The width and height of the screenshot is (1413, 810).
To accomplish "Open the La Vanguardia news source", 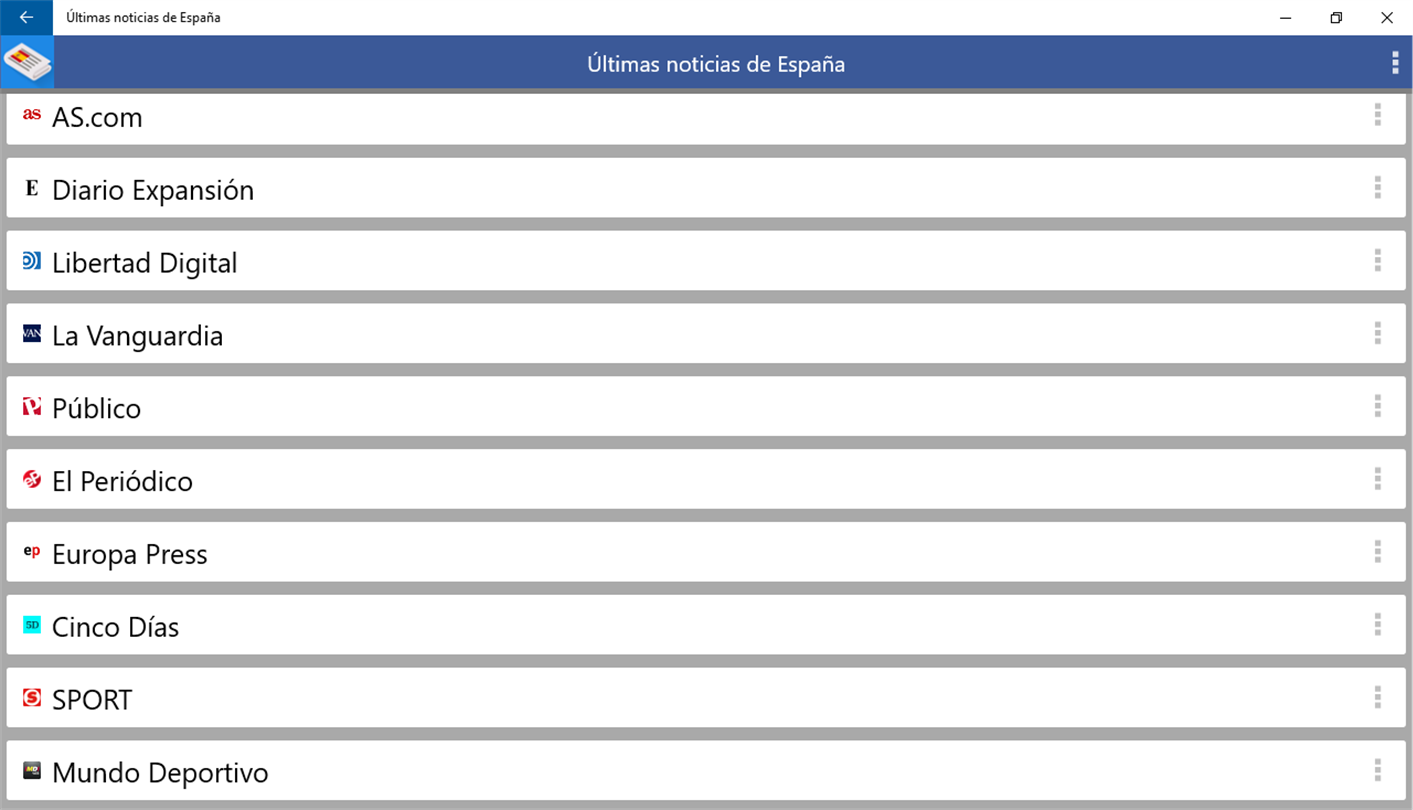I will [x=137, y=336].
